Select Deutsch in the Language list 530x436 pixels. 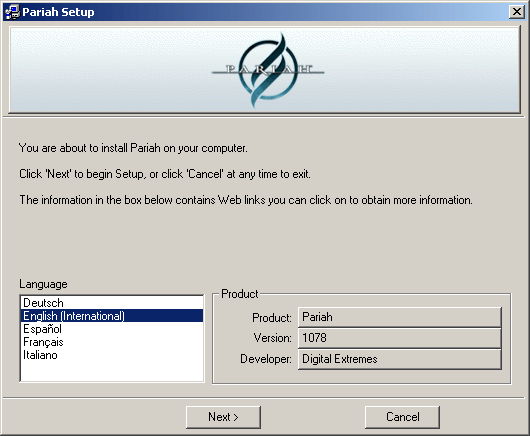pos(112,302)
